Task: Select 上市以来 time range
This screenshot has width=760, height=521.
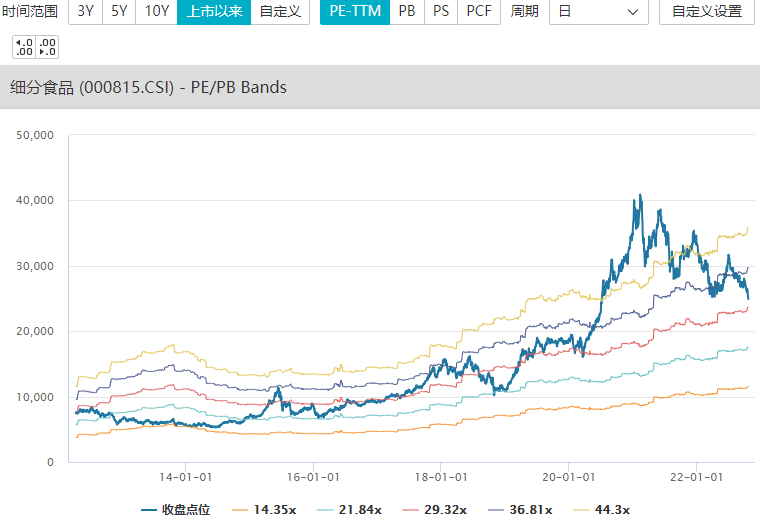Action: click(214, 12)
